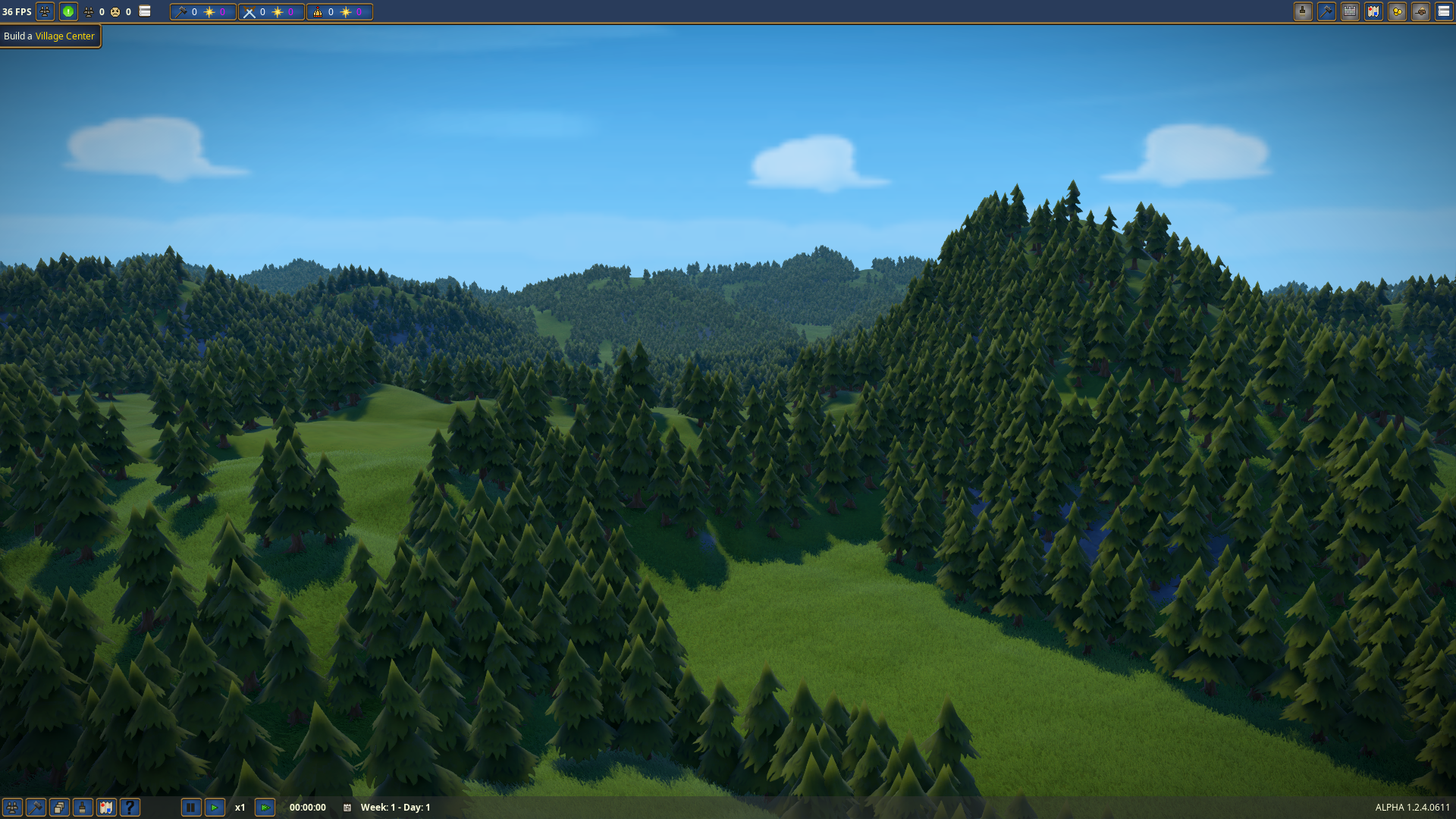Screen dimensions: 1456x819
Task: Open the trade cart icon top right
Action: 1420,11
